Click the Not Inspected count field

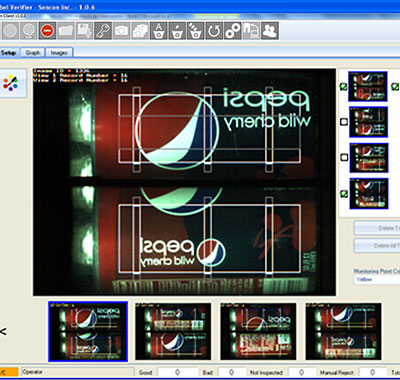tap(302, 372)
